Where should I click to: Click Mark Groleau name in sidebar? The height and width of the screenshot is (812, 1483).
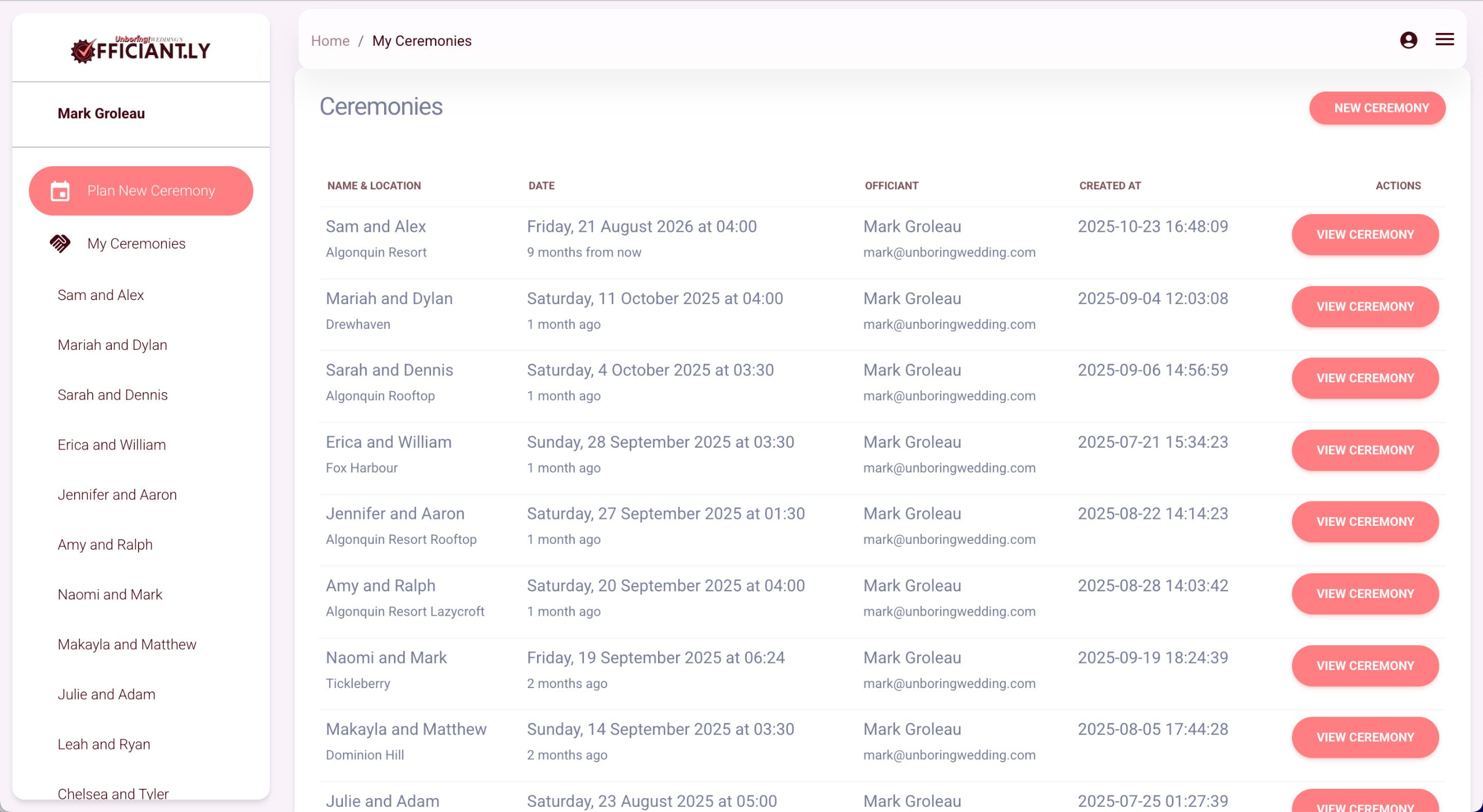[101, 114]
